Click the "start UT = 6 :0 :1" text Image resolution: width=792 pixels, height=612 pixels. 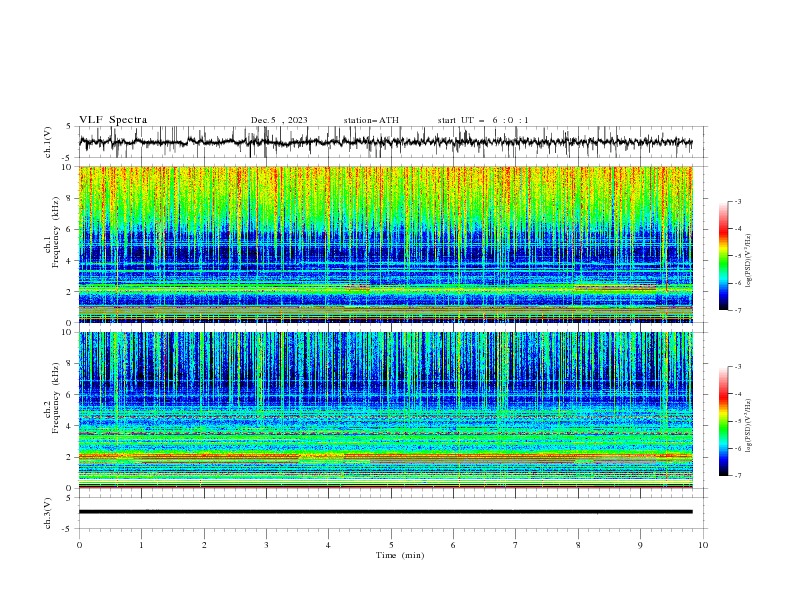pyautogui.click(x=483, y=120)
